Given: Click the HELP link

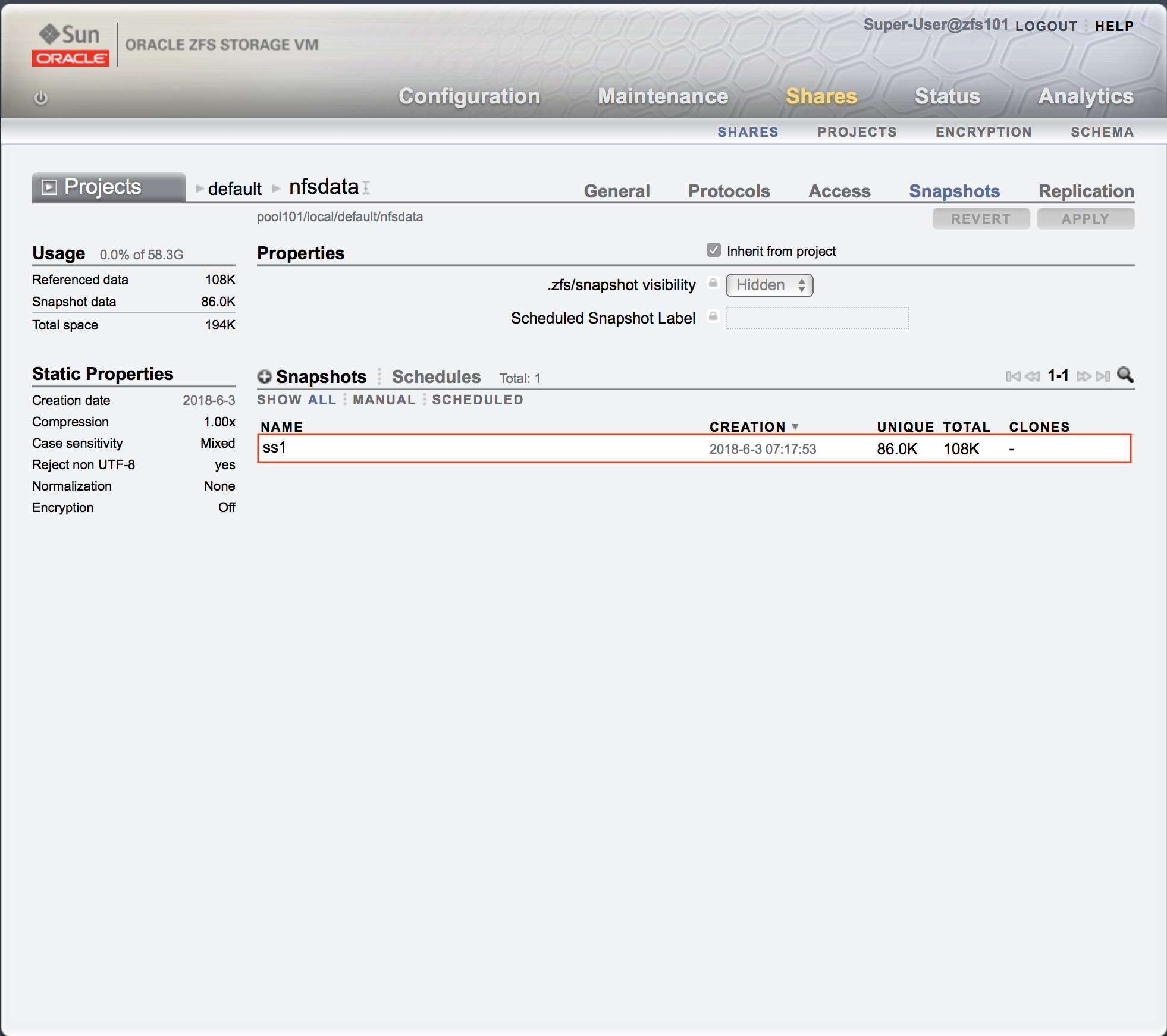Looking at the screenshot, I should [x=1114, y=26].
